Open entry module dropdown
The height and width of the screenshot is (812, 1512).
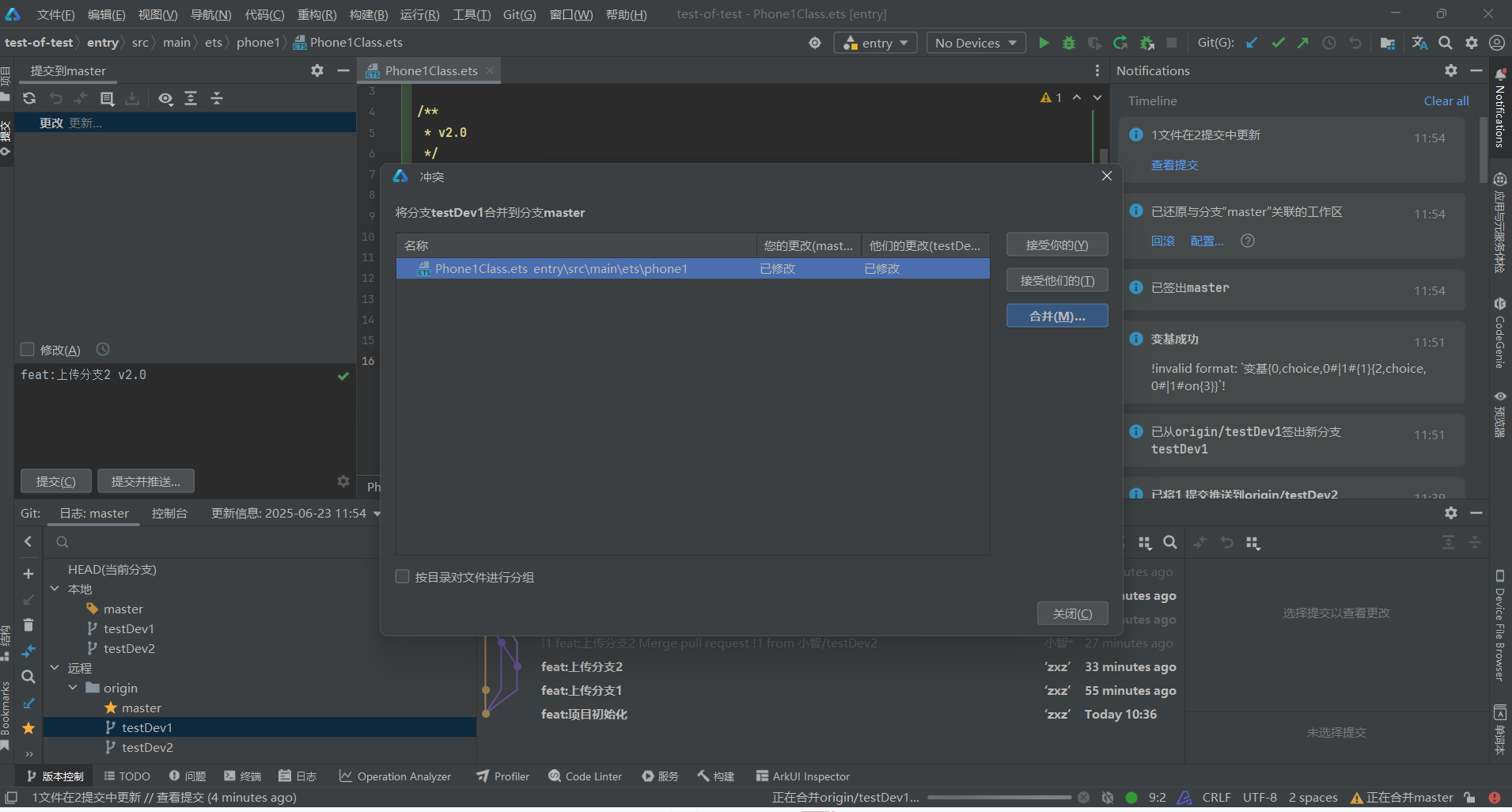tap(875, 43)
